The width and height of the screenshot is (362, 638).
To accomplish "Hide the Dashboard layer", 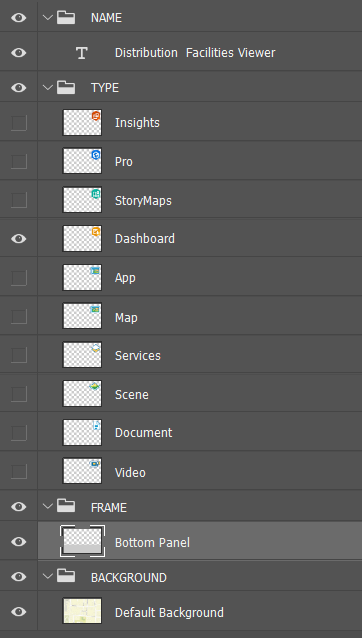I will (x=19, y=238).
